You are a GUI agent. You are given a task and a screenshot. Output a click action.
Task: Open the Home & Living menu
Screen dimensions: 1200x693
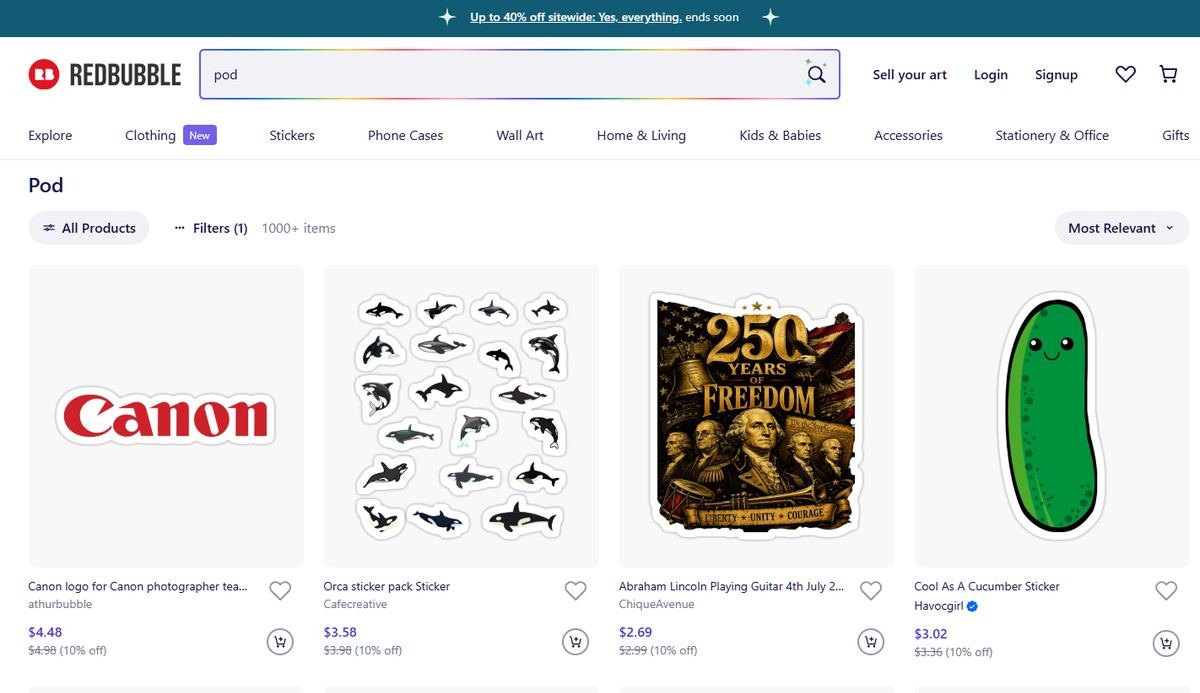[x=641, y=135]
